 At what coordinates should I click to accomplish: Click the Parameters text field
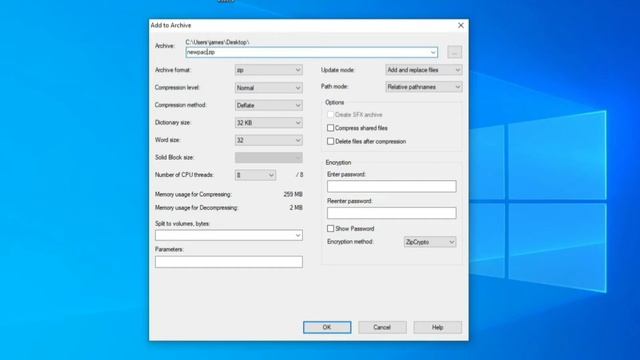pyautogui.click(x=229, y=262)
